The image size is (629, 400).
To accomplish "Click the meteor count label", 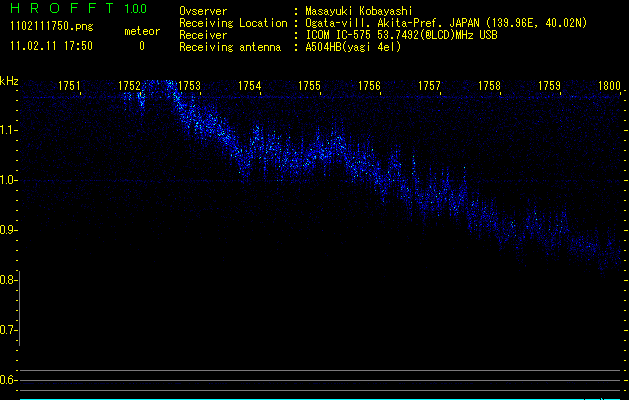I will 142,31.
